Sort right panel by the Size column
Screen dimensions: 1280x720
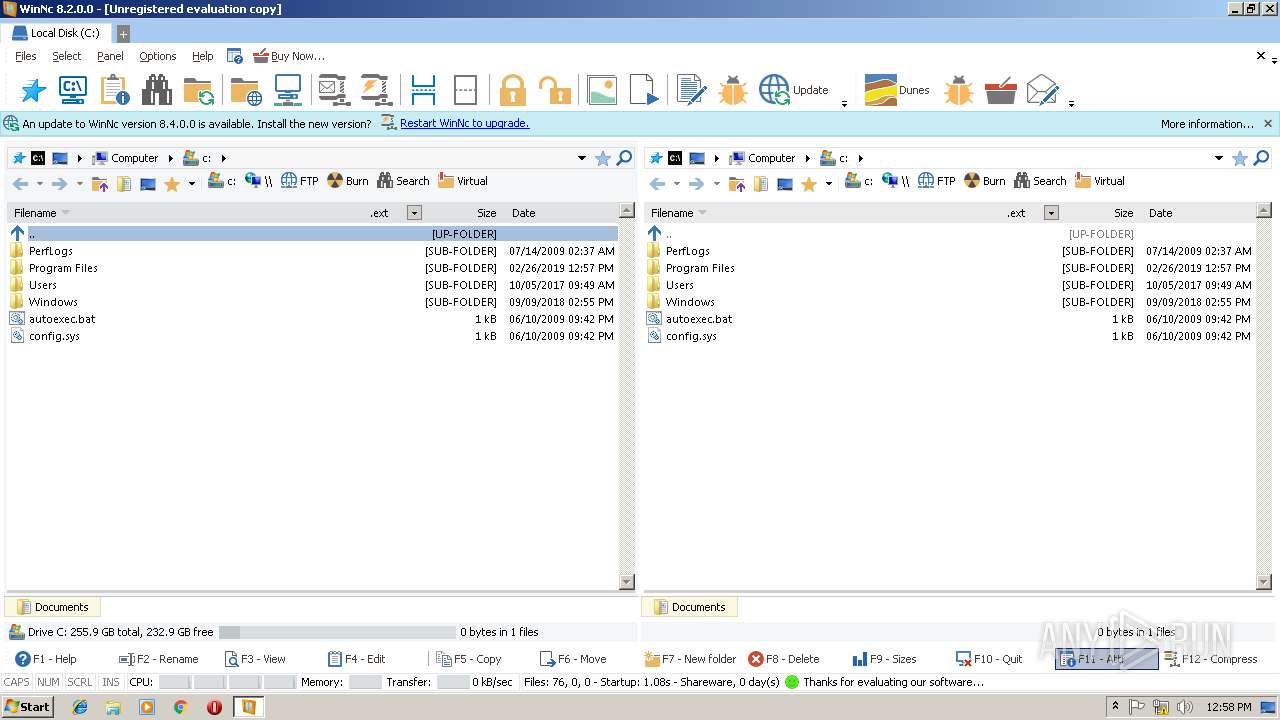coord(1124,213)
